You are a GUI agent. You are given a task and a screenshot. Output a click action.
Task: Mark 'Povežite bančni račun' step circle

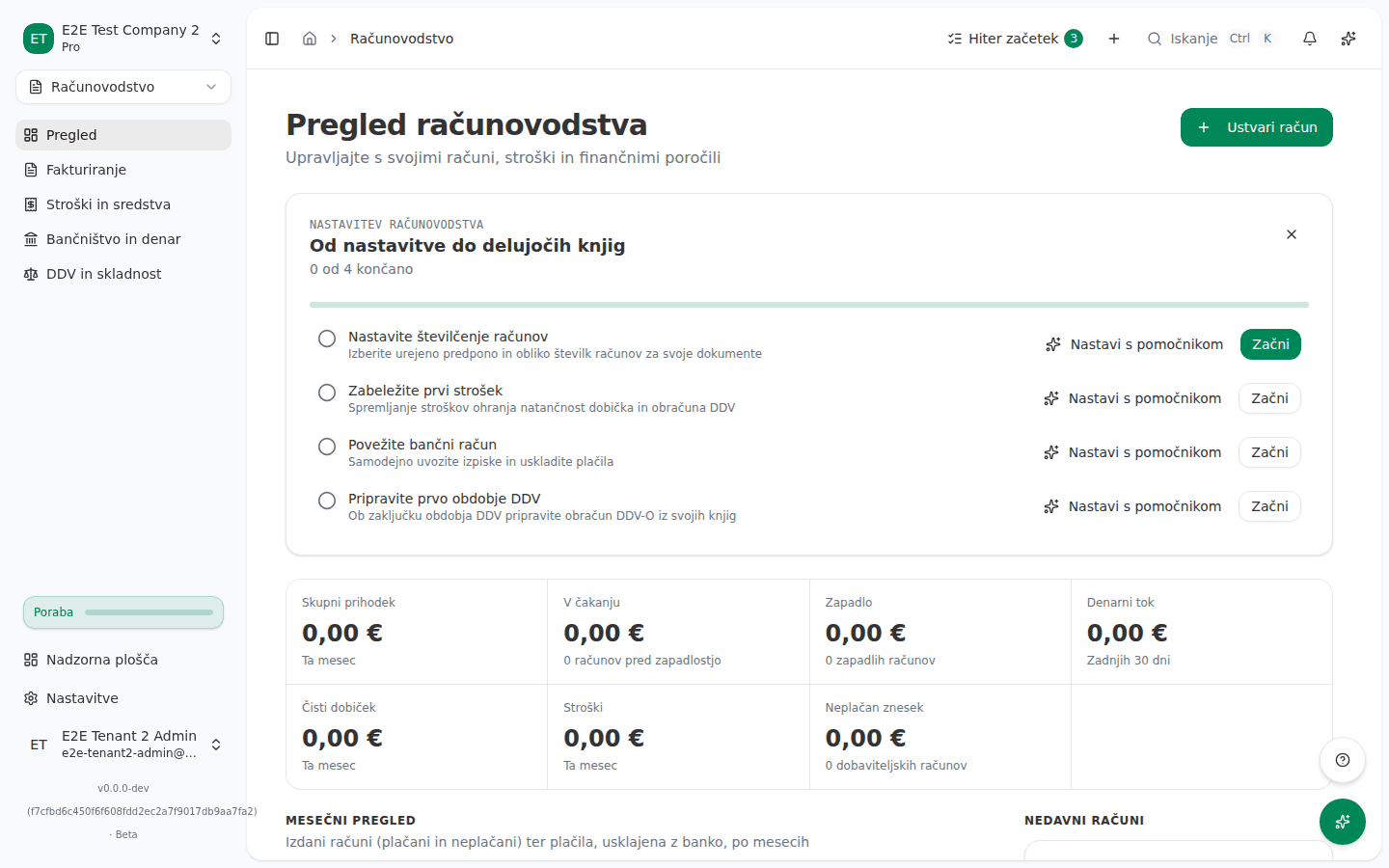point(327,447)
